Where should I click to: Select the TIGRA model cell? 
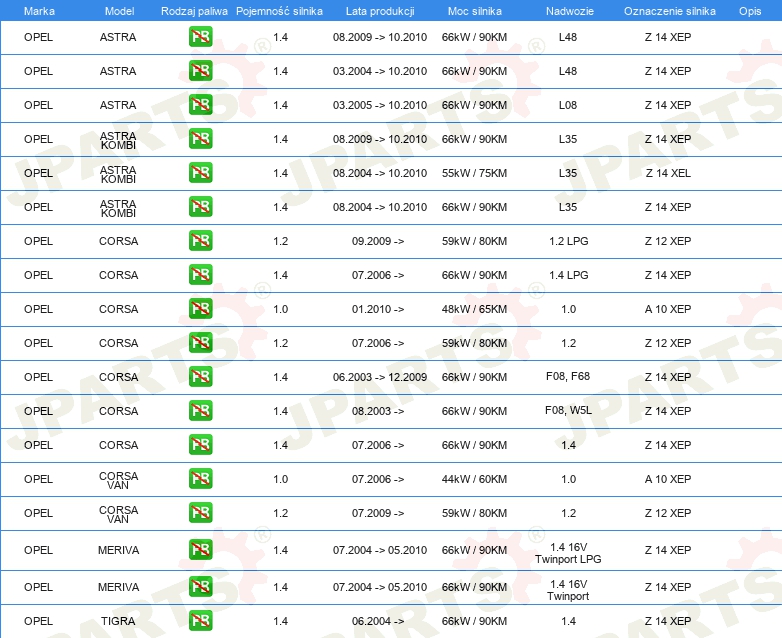click(x=118, y=621)
